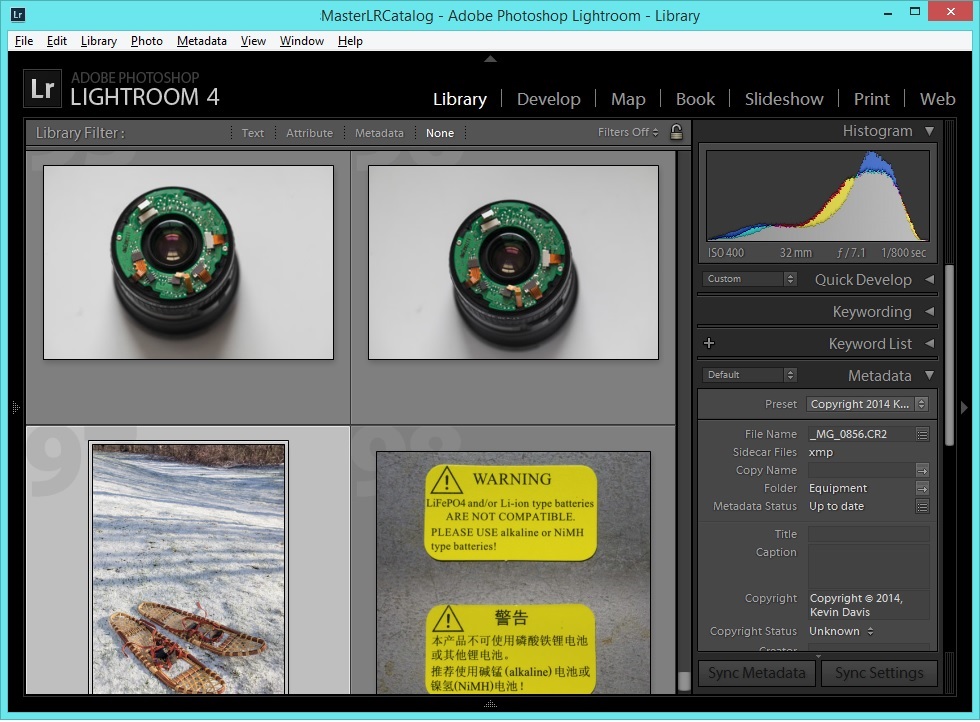Image resolution: width=980 pixels, height=722 pixels.
Task: Click the ISO 400 histogram readout
Action: [x=726, y=253]
